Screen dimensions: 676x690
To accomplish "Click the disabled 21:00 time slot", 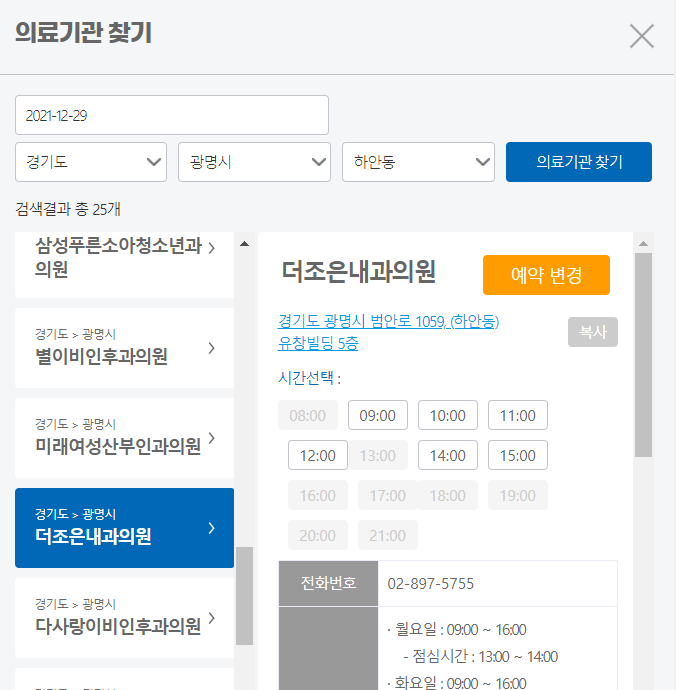I will click(x=388, y=535).
